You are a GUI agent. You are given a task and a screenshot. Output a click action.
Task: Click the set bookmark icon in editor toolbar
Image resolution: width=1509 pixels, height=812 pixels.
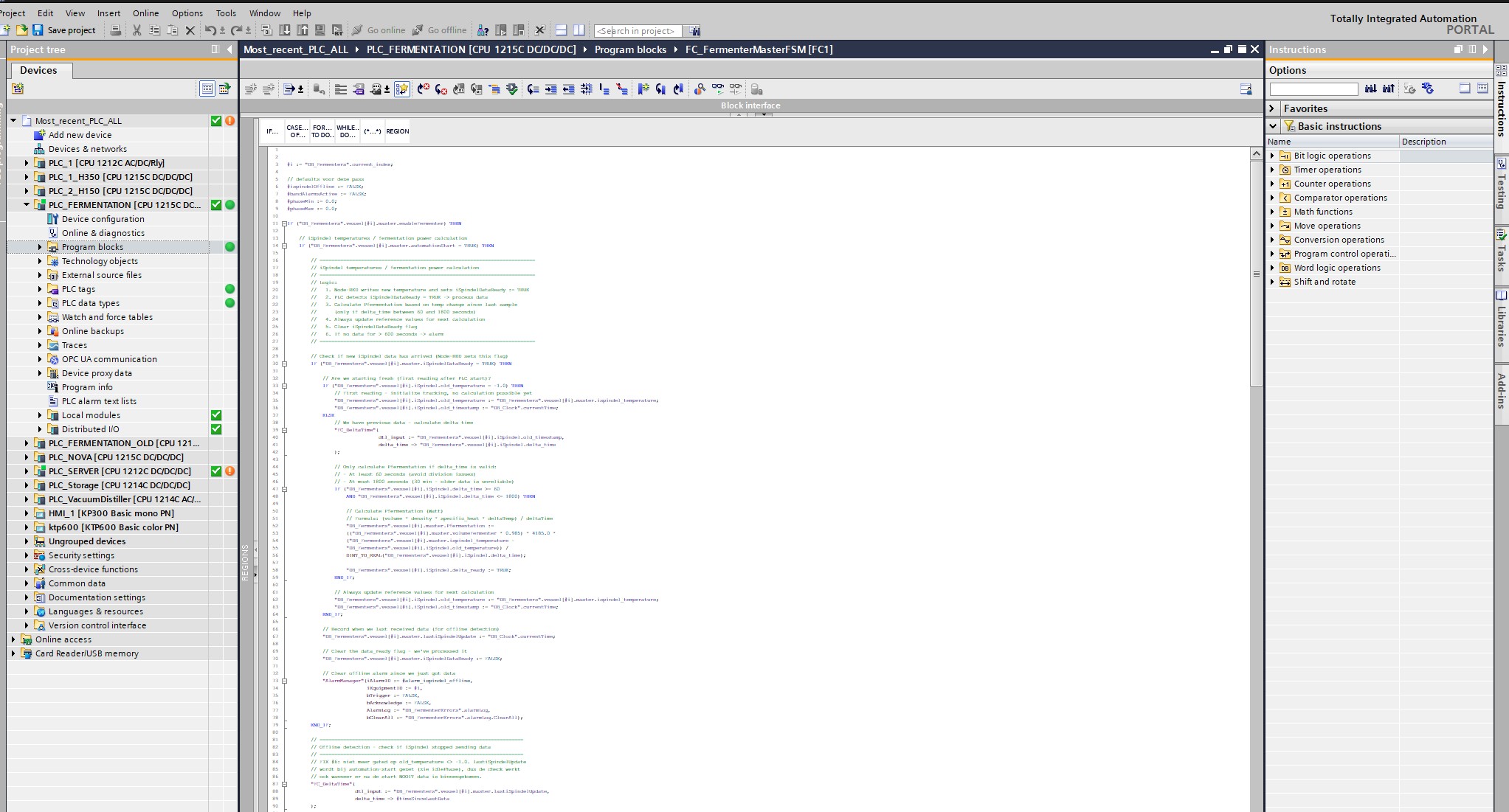(643, 89)
